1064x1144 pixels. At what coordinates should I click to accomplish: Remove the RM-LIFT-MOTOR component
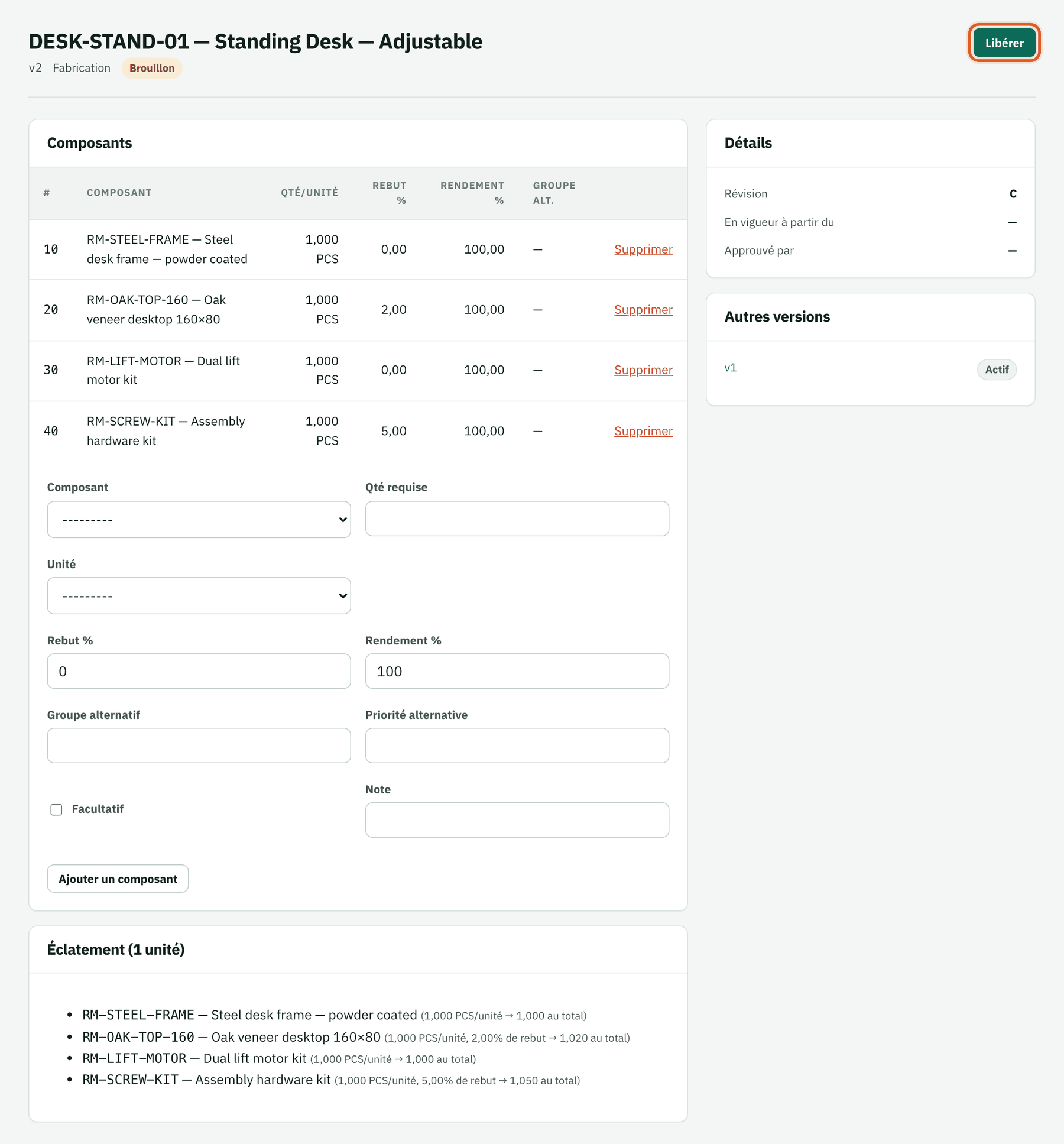pos(643,370)
